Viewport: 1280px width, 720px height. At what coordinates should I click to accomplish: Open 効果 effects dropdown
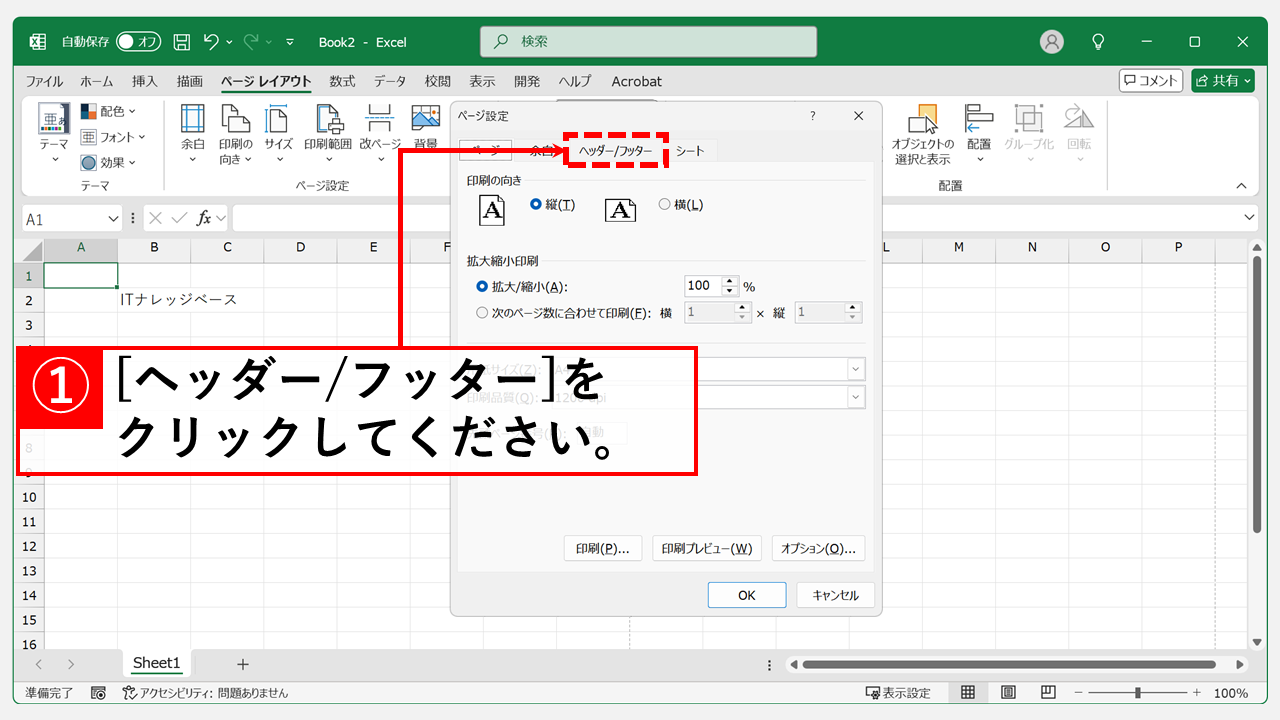pyautogui.click(x=109, y=162)
